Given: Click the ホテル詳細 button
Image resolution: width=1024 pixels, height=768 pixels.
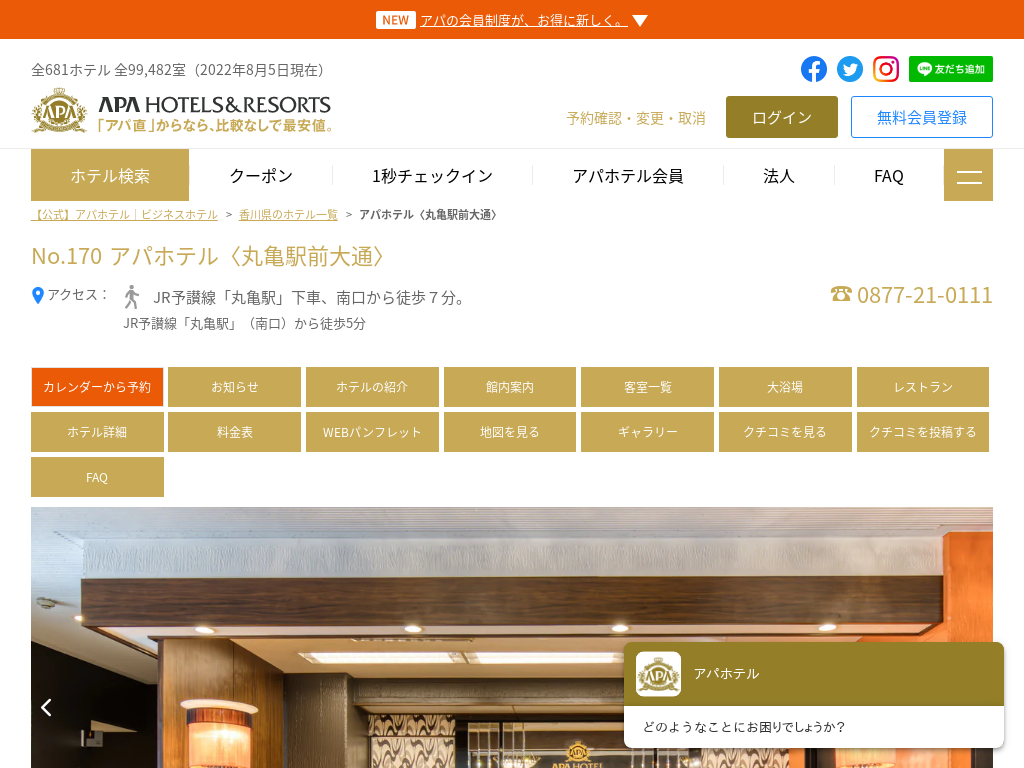Looking at the screenshot, I should click(97, 432).
